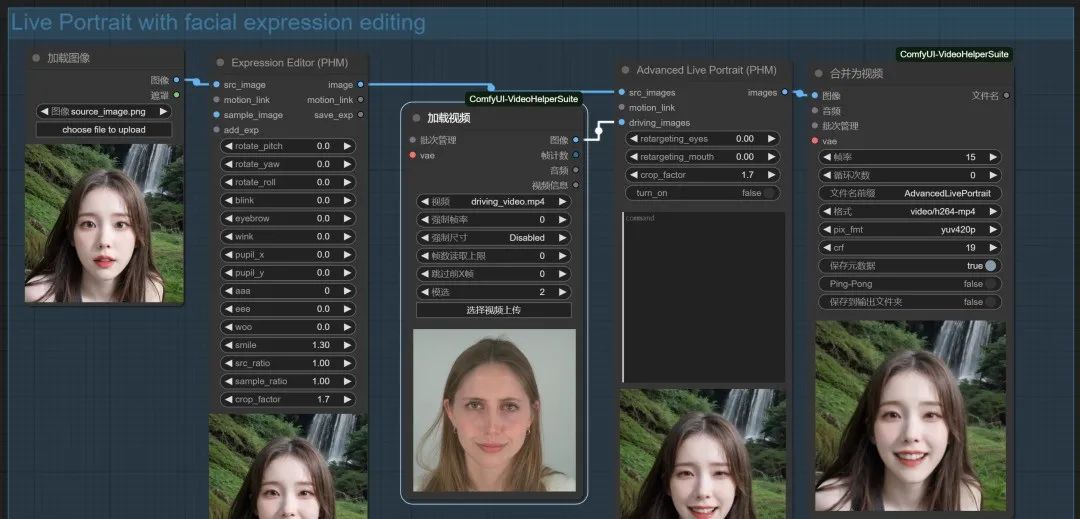The height and width of the screenshot is (519, 1080).
Task: Collapse the Advanced Live Portrait node dot
Action: (x=625, y=70)
